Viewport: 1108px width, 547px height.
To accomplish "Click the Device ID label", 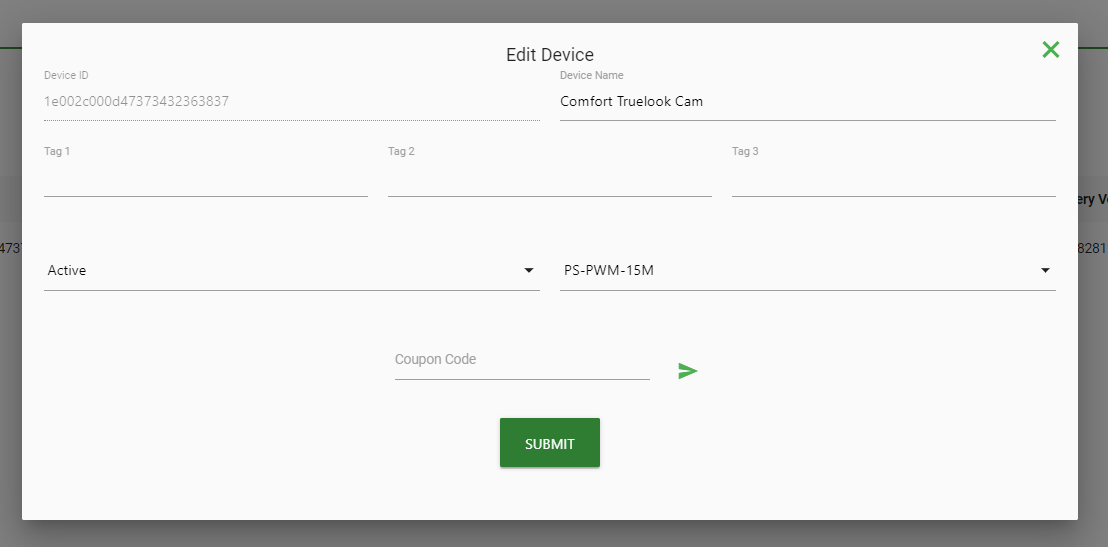I will click(66, 75).
